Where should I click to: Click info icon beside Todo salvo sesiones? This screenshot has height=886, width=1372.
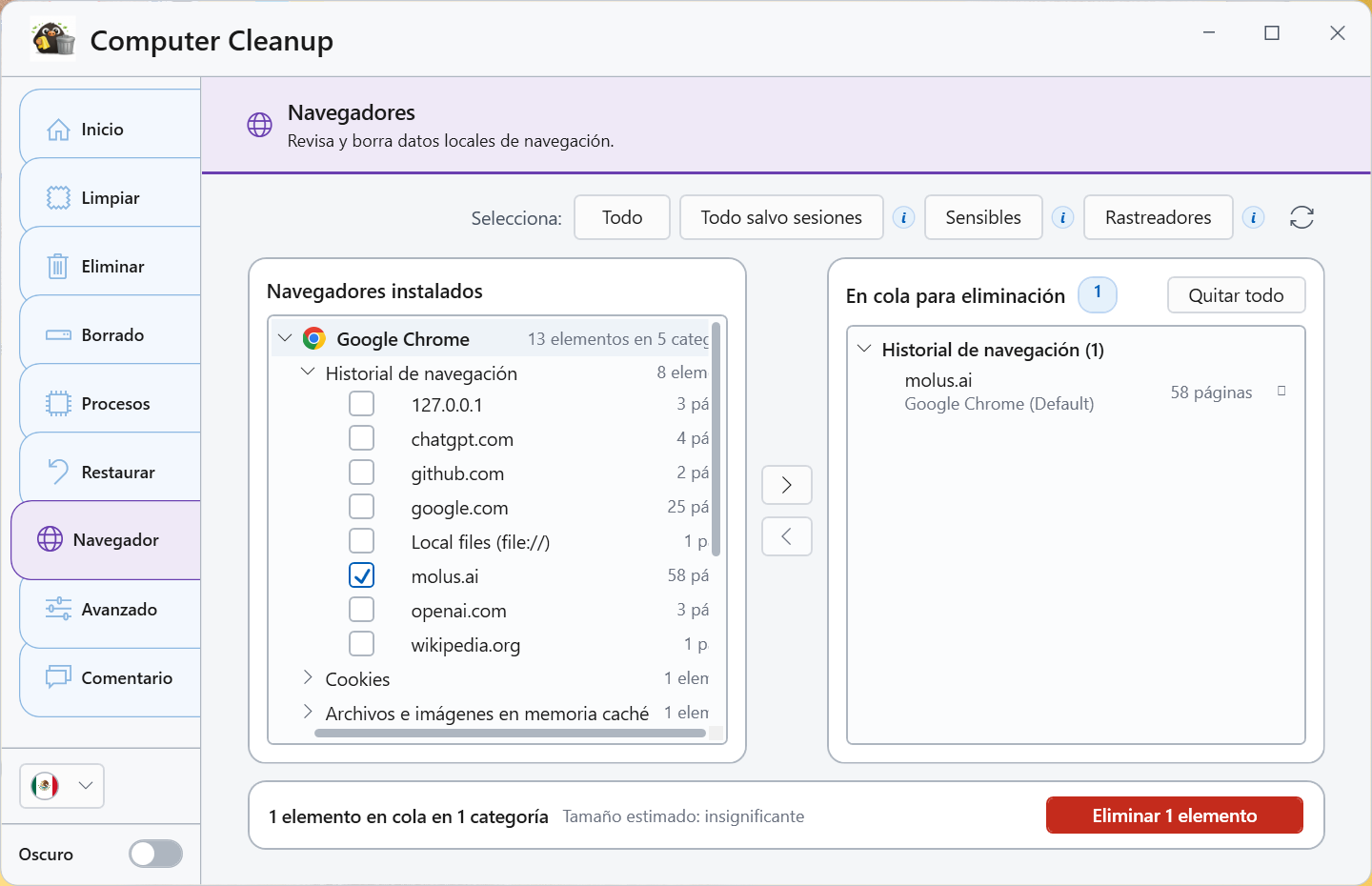903,218
